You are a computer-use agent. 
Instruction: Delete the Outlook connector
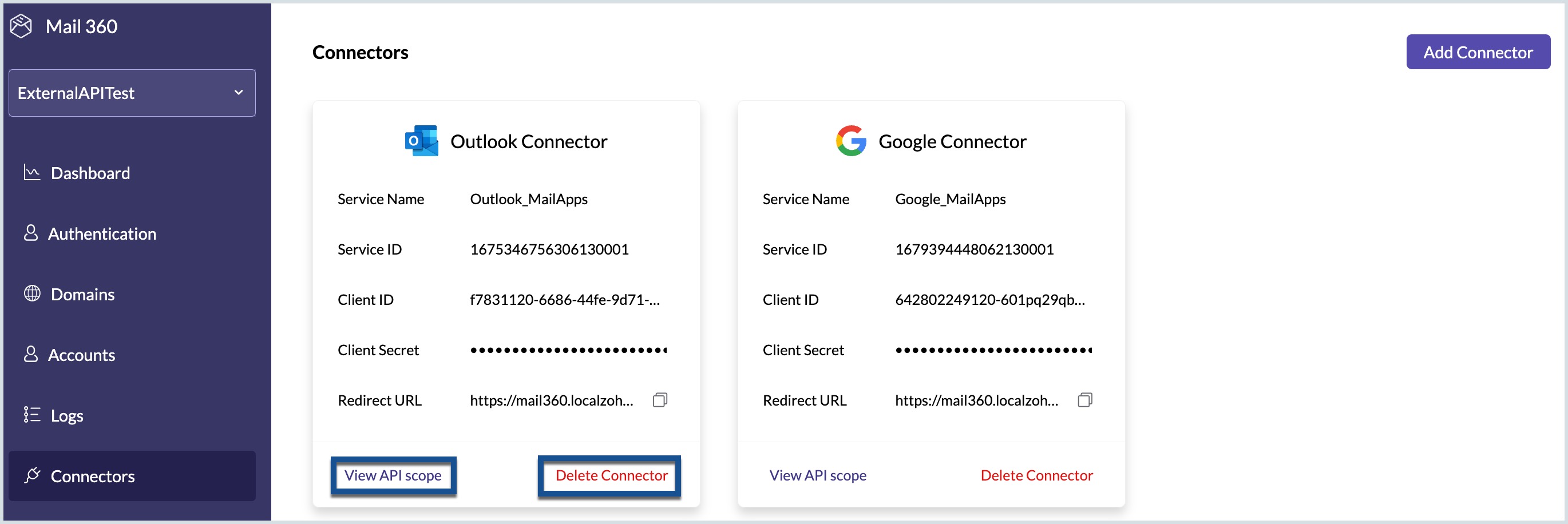click(x=611, y=475)
